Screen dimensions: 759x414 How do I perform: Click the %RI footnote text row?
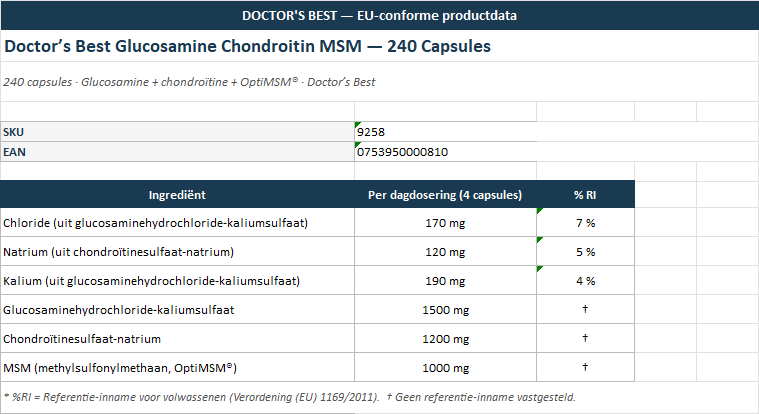289,397
